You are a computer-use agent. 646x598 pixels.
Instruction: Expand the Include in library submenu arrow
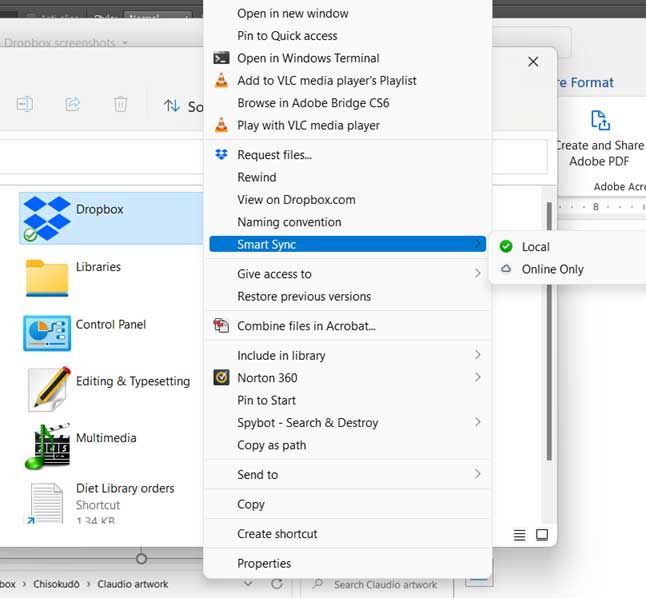click(x=477, y=354)
